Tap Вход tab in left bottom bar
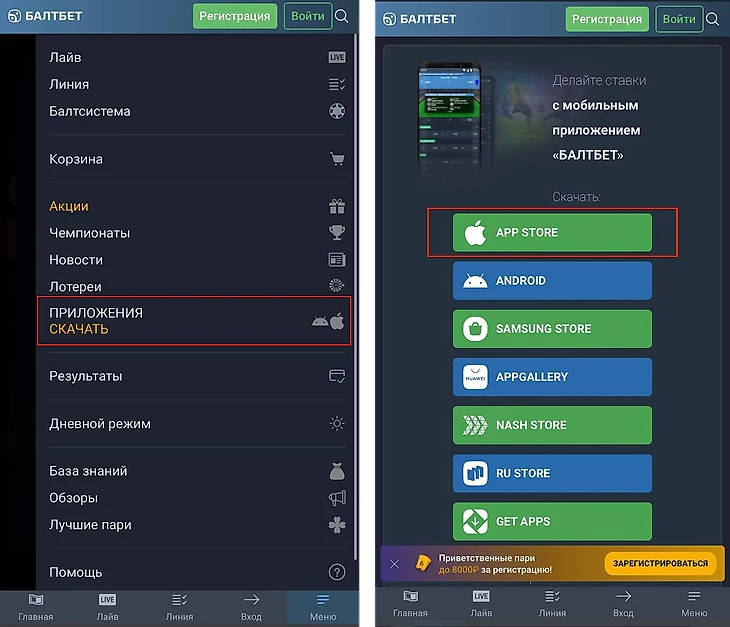The image size is (730, 627). 251,607
